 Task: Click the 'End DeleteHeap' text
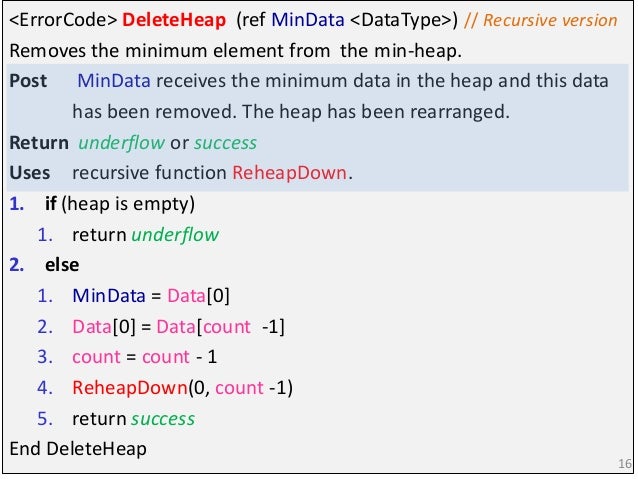pyautogui.click(x=77, y=449)
